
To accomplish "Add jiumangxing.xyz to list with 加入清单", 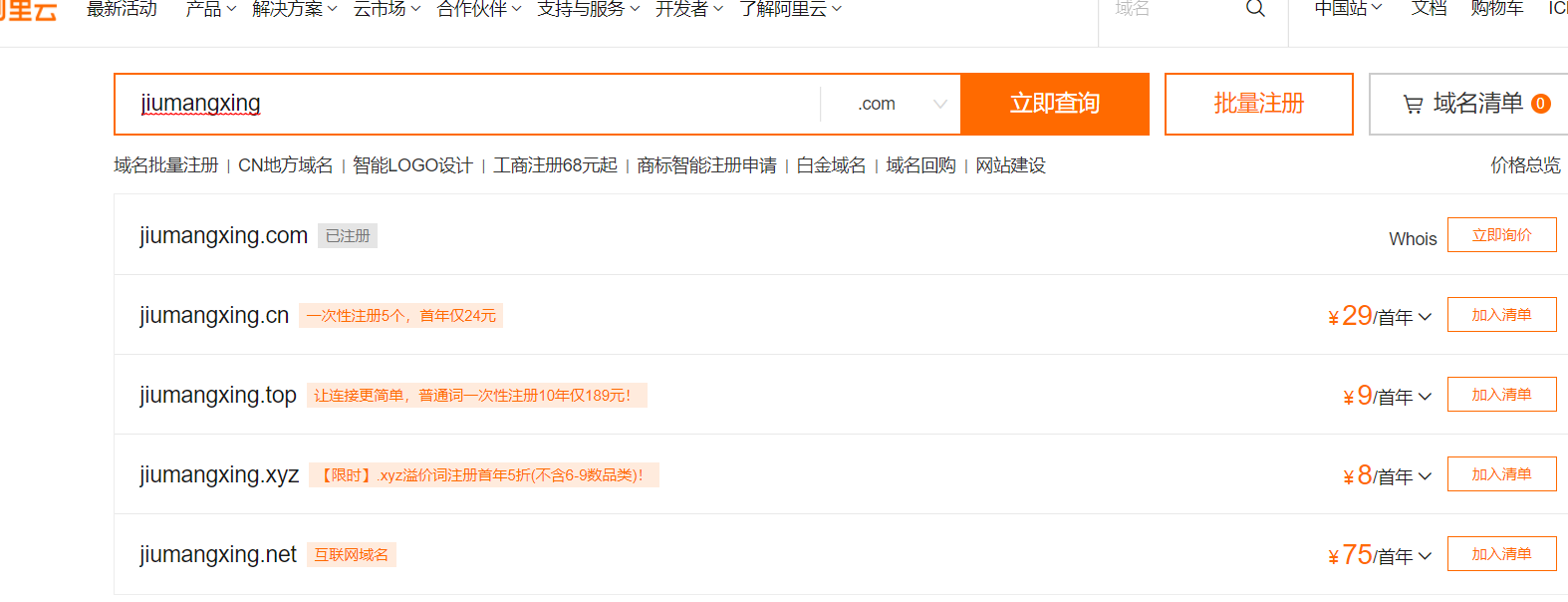I will click(1502, 474).
